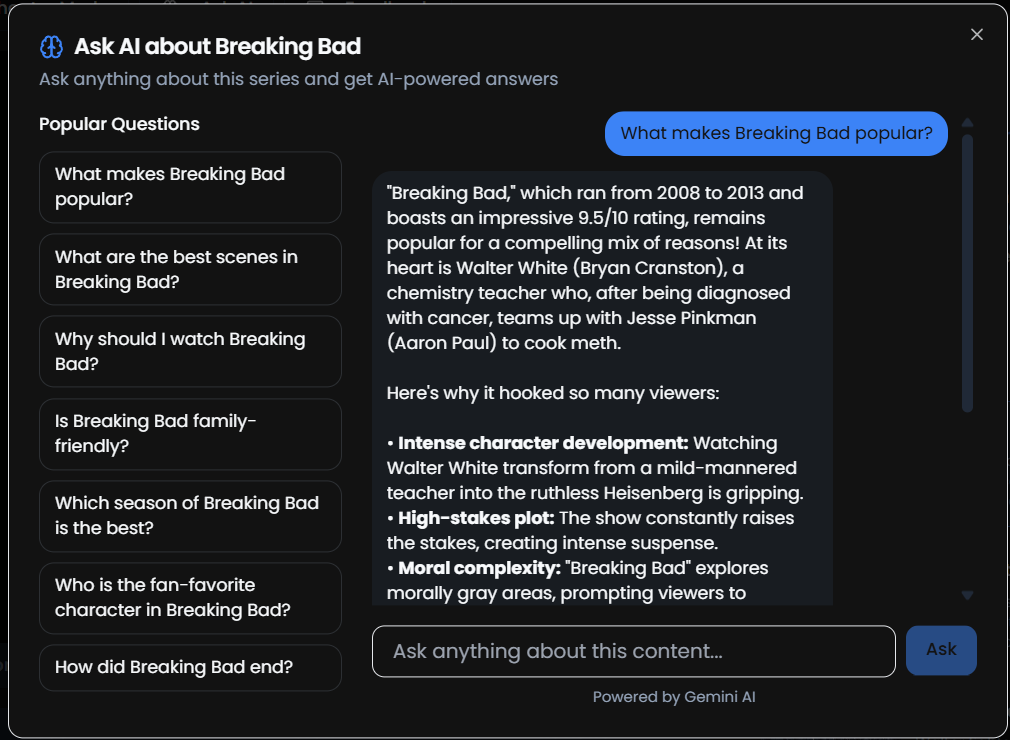Select "How did Breaking Bad end?" question
The image size is (1010, 740).
tap(190, 667)
